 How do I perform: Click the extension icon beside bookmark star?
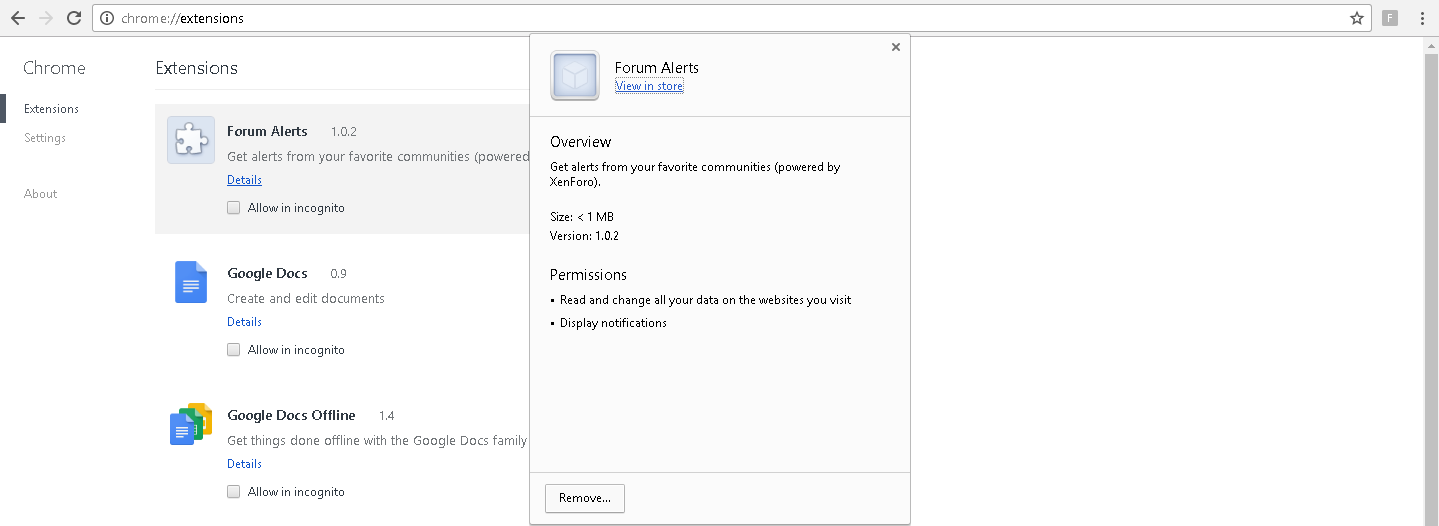point(1390,18)
